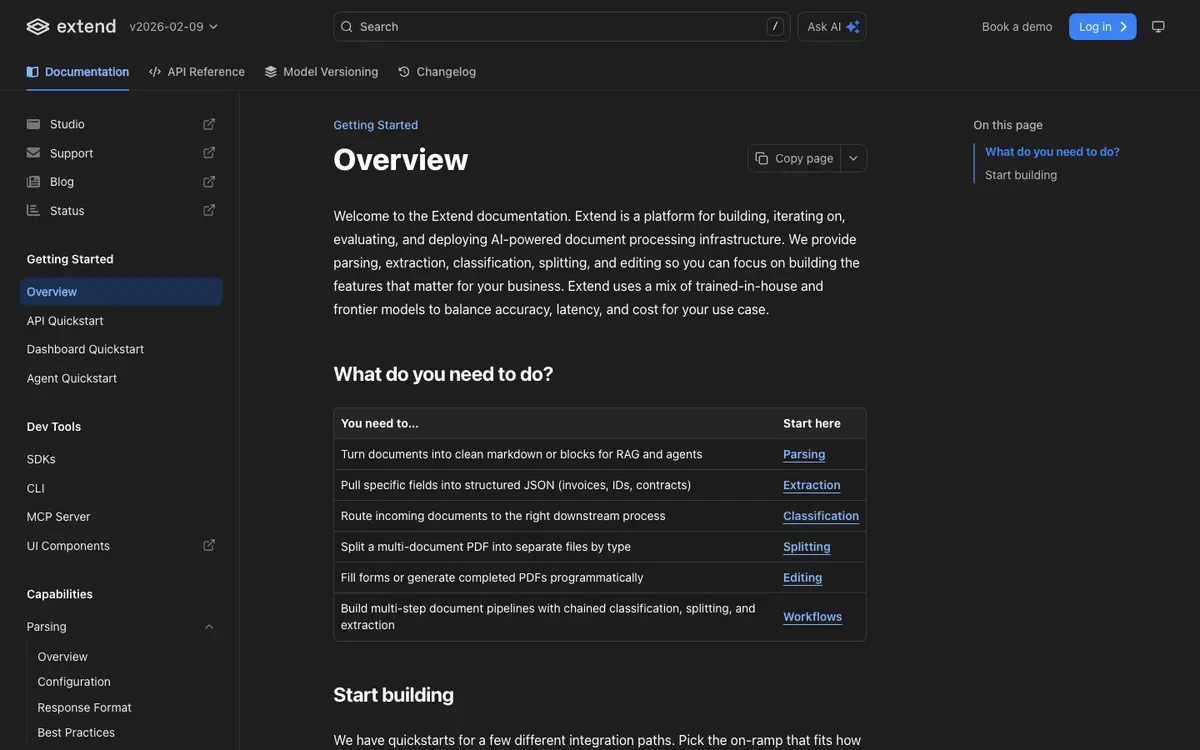The width and height of the screenshot is (1200, 750).
Task: Toggle theme with the monitor icon
Action: (1158, 27)
